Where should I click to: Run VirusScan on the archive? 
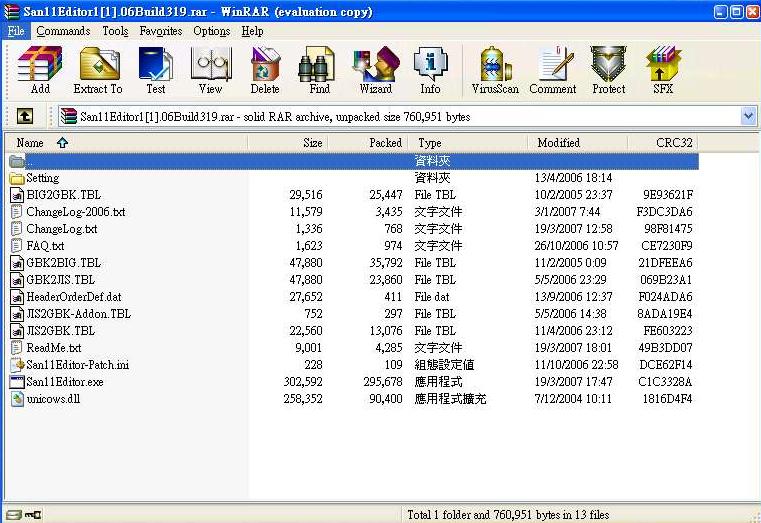(495, 70)
